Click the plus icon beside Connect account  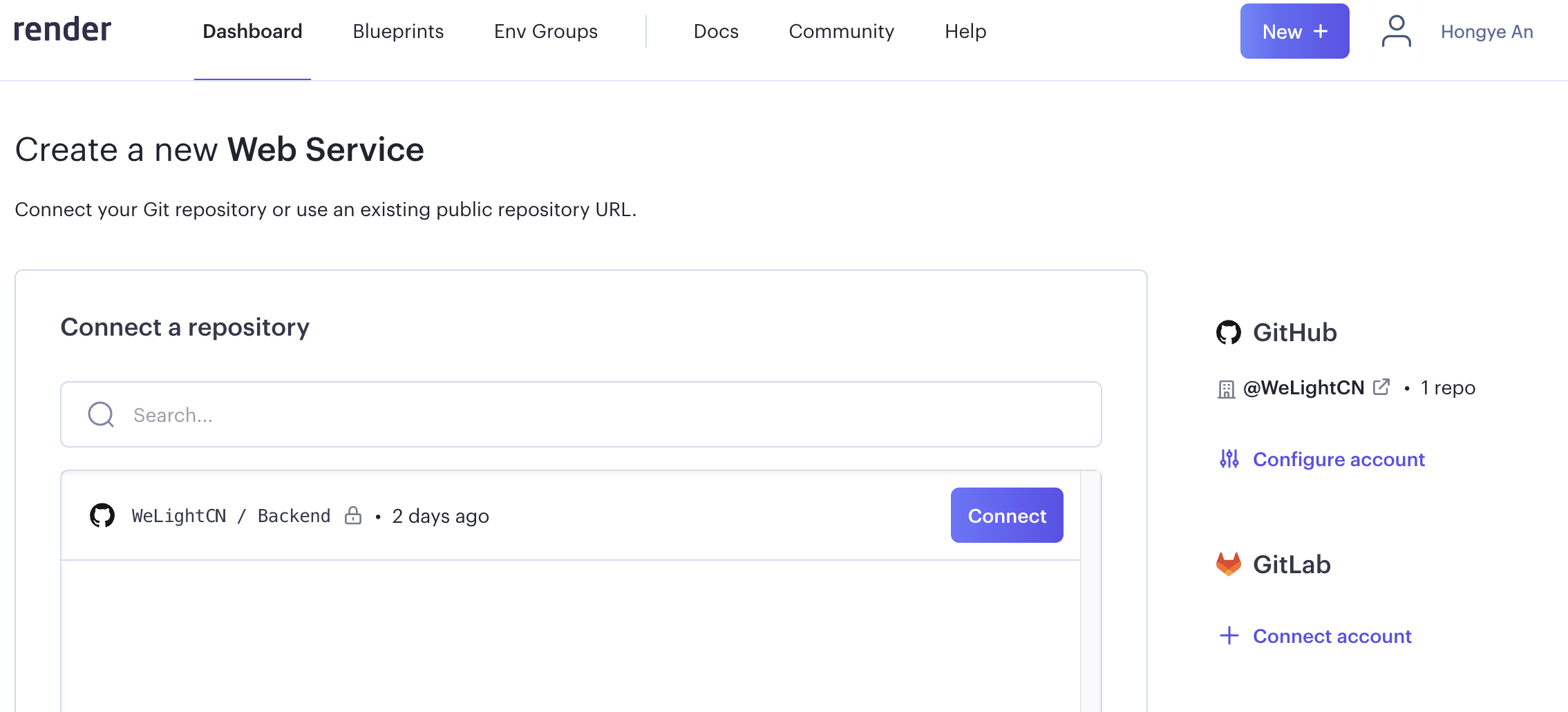pyautogui.click(x=1229, y=635)
